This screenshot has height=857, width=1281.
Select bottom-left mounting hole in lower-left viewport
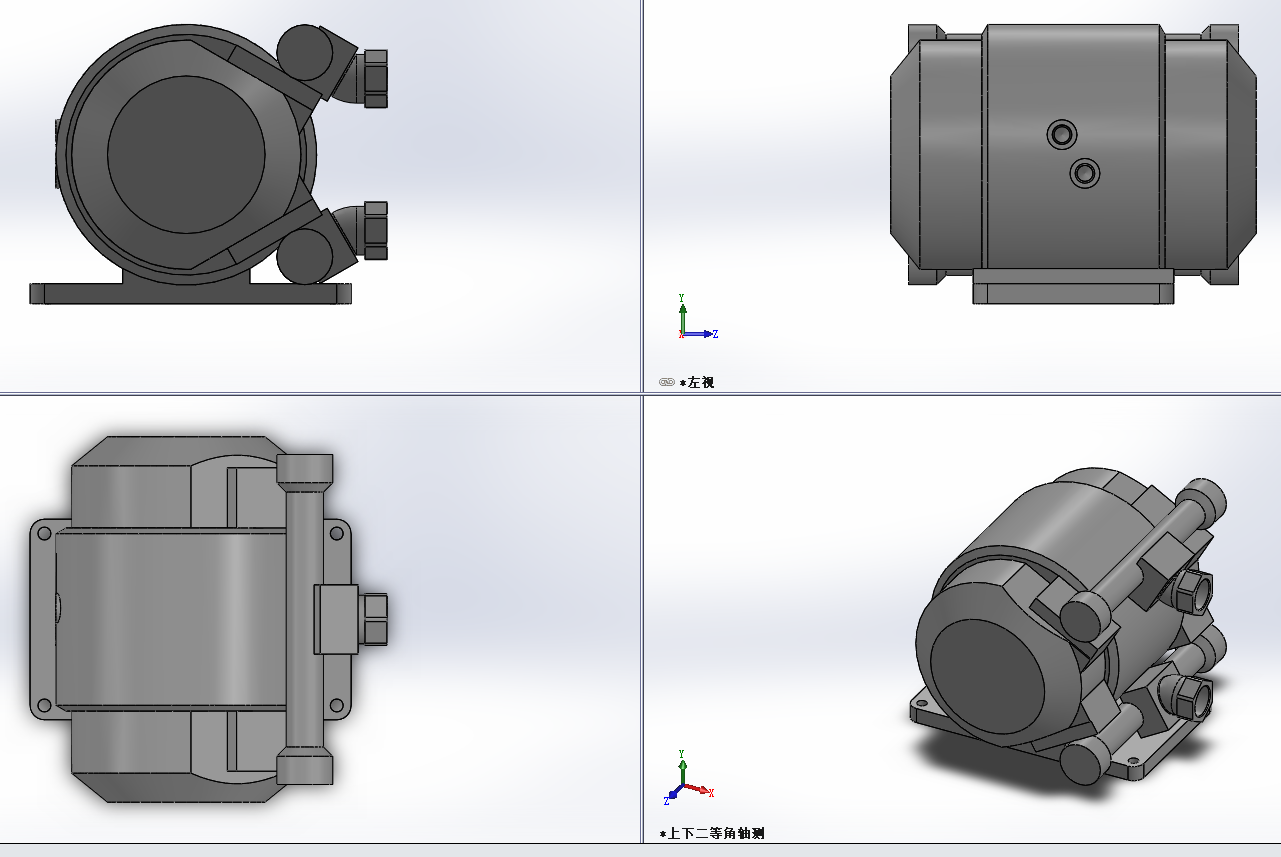[43, 705]
